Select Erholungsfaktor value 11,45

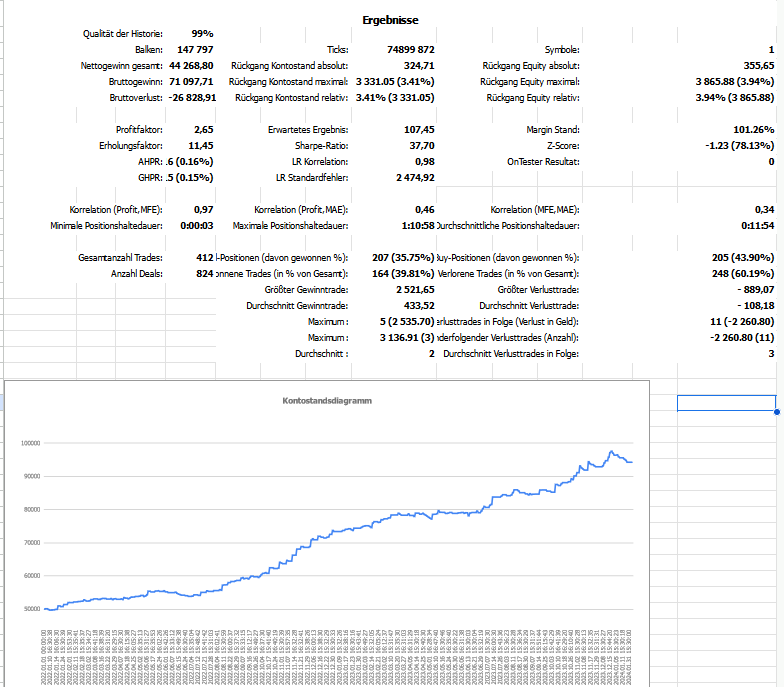[x=200, y=146]
